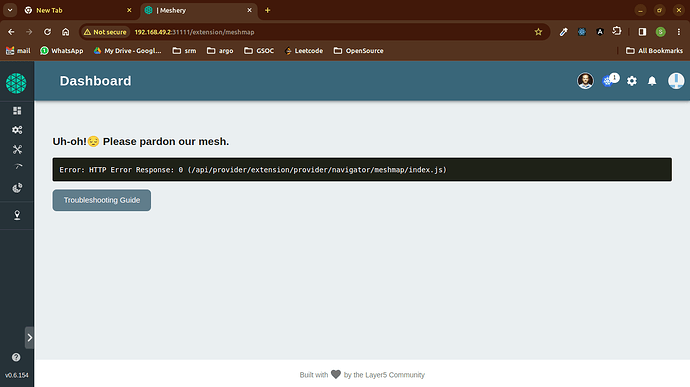Bookmark this page with star icon
The width and height of the screenshot is (690, 387).
click(x=538, y=32)
